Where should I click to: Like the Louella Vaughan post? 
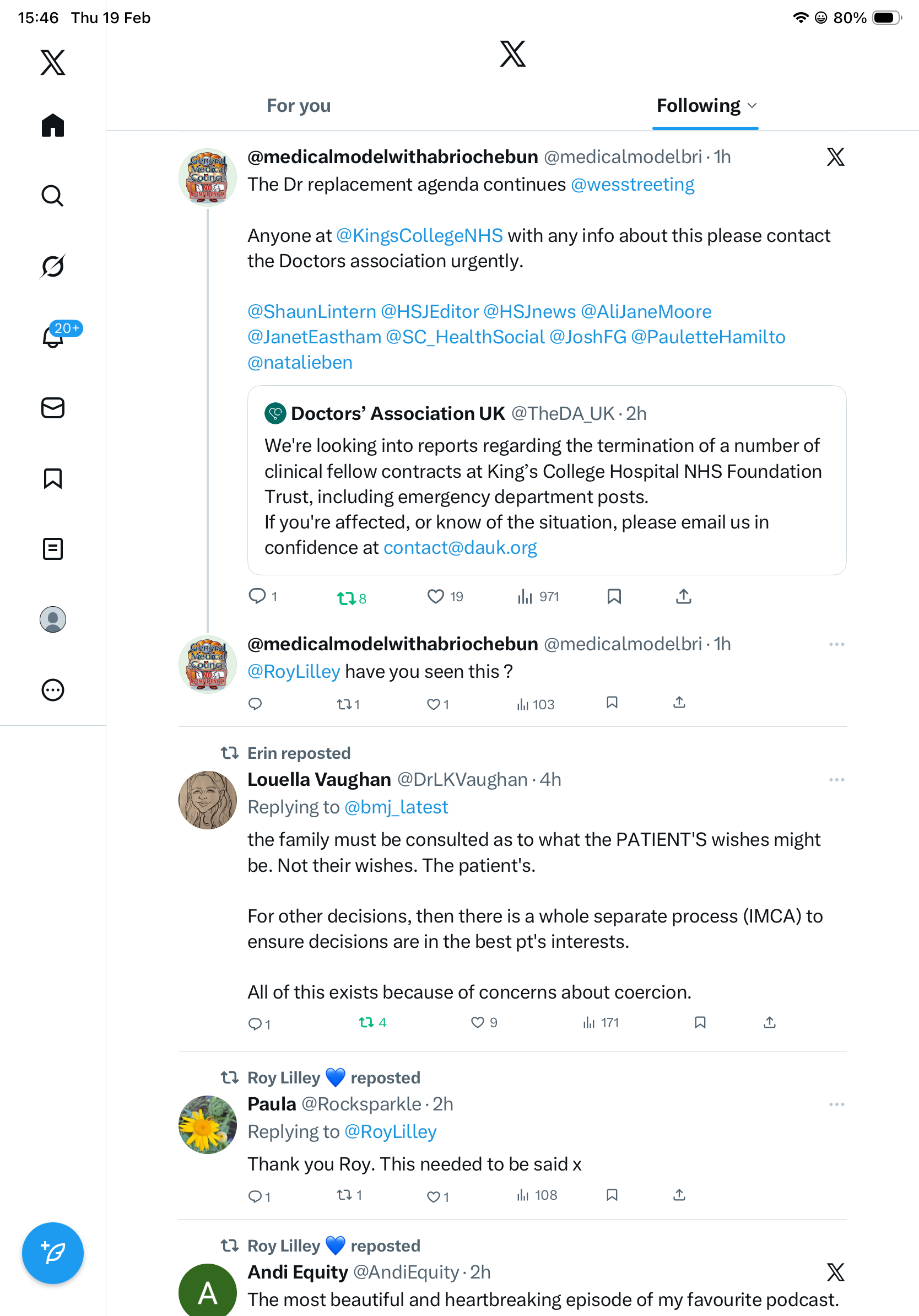(477, 1022)
